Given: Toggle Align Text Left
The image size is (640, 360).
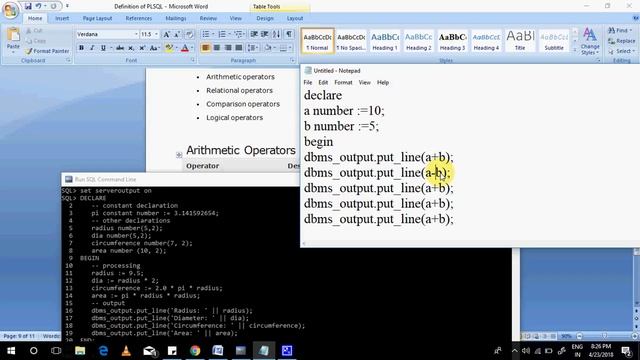Looking at the screenshot, I should pyautogui.click(x=206, y=48).
